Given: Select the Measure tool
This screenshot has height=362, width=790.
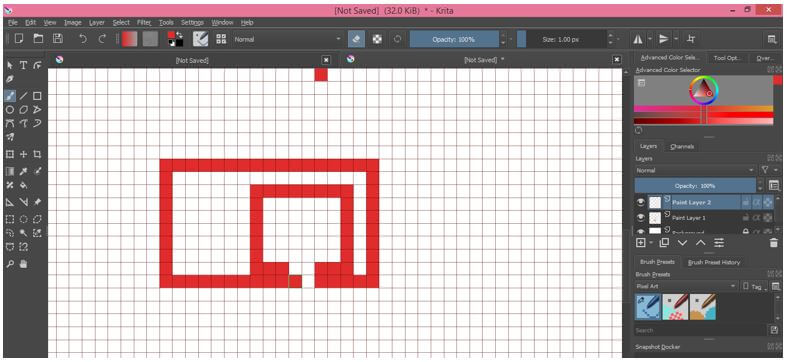Looking at the screenshot, I should 23,202.
